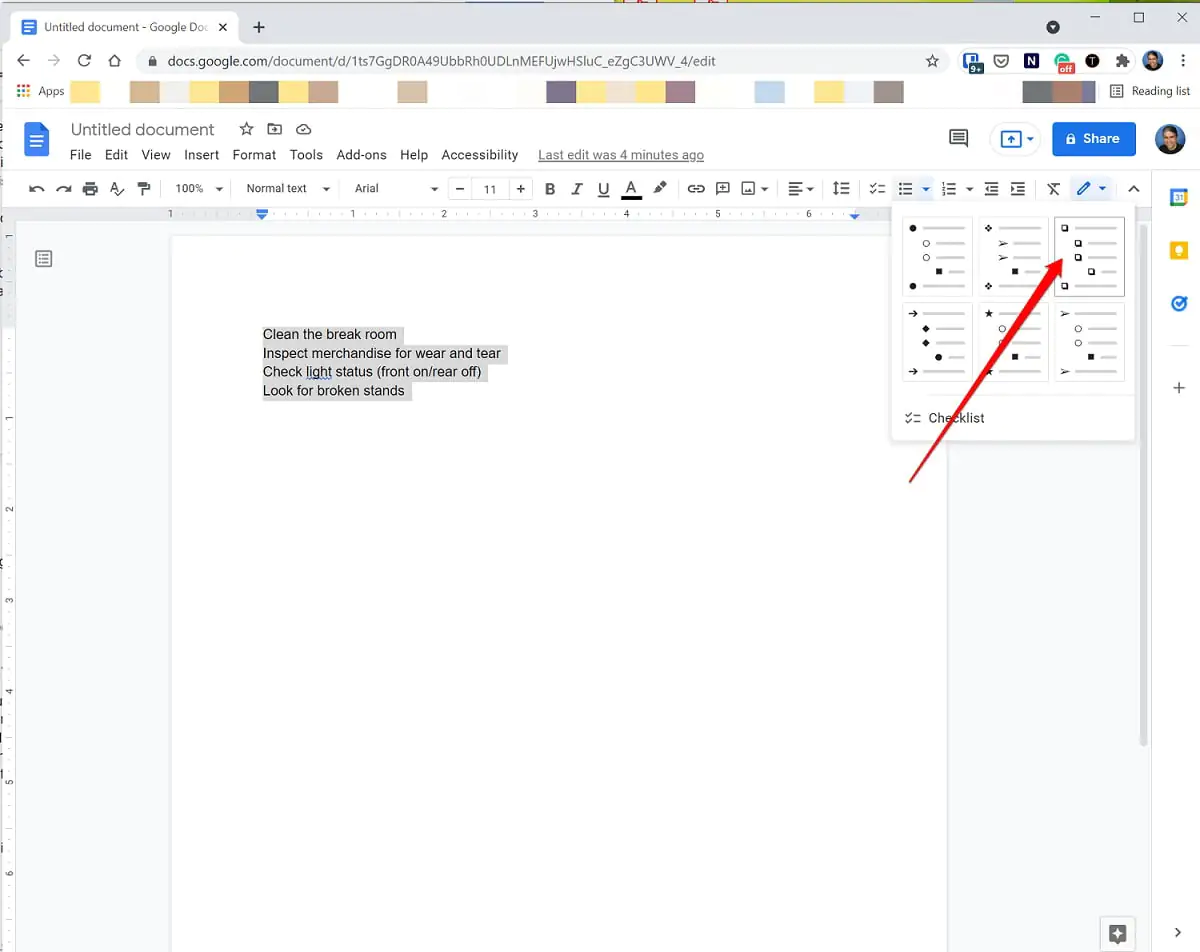Toggle Italic formatting

pos(577,189)
